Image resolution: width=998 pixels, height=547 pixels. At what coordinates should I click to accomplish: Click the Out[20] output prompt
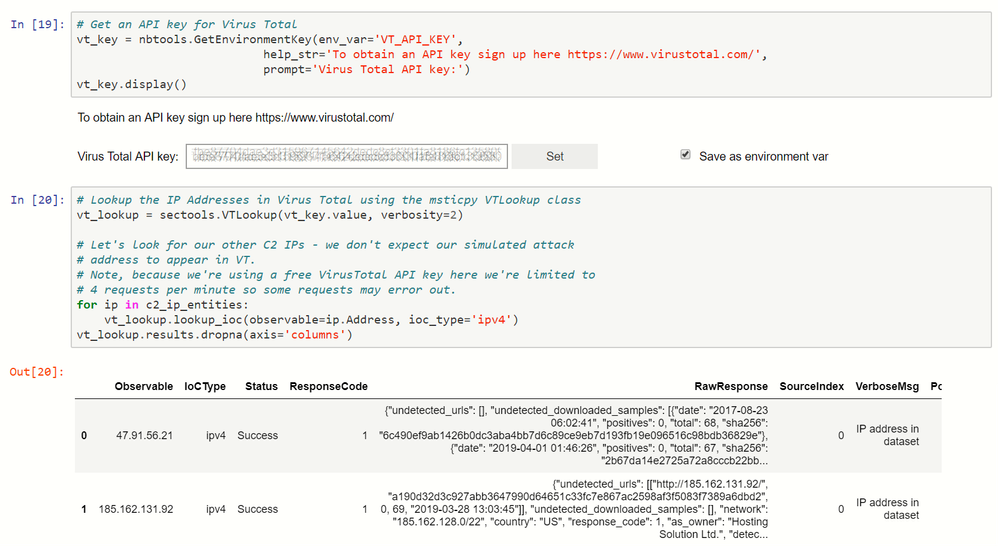pos(37,372)
